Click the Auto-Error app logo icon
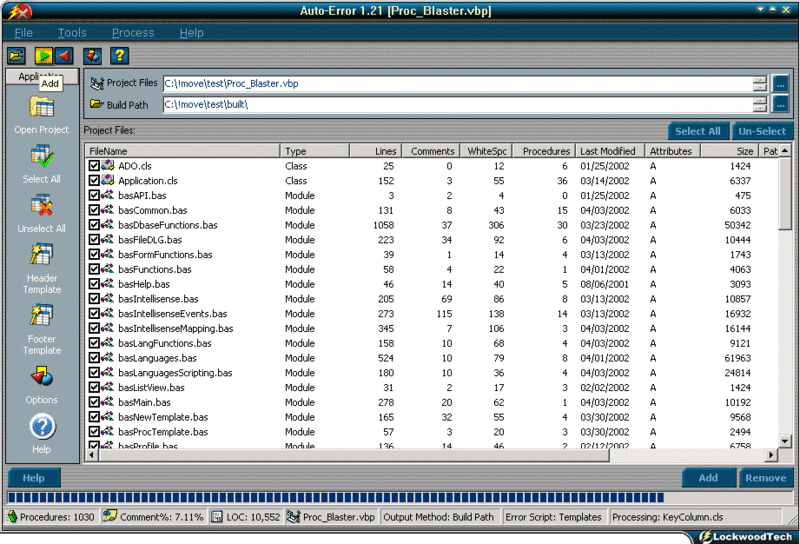The height and width of the screenshot is (544, 800). [19, 11]
